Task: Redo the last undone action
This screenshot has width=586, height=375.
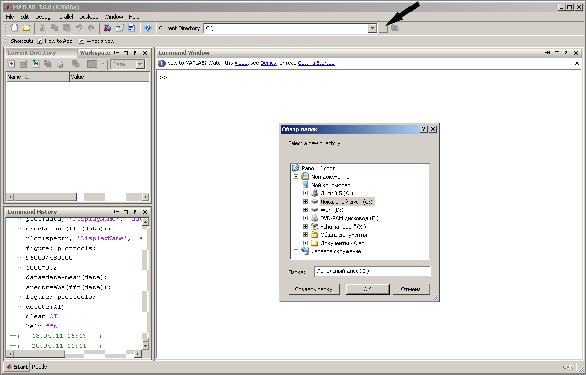Action: [91, 28]
